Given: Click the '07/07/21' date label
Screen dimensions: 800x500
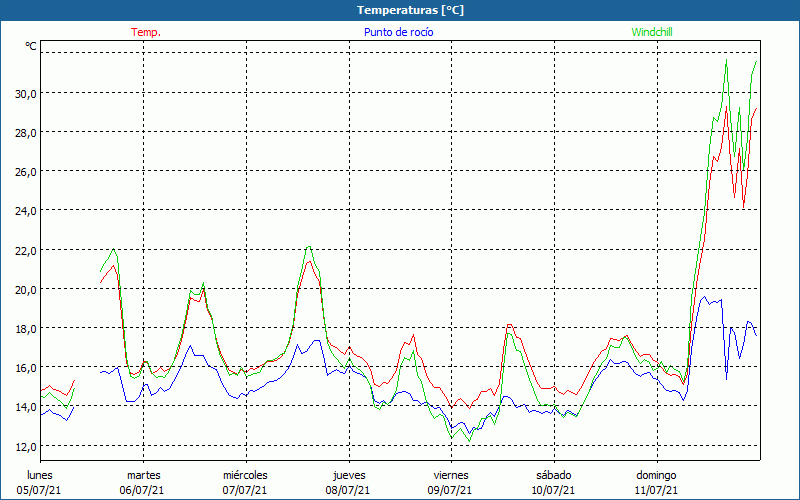Looking at the screenshot, I should 245,490.
